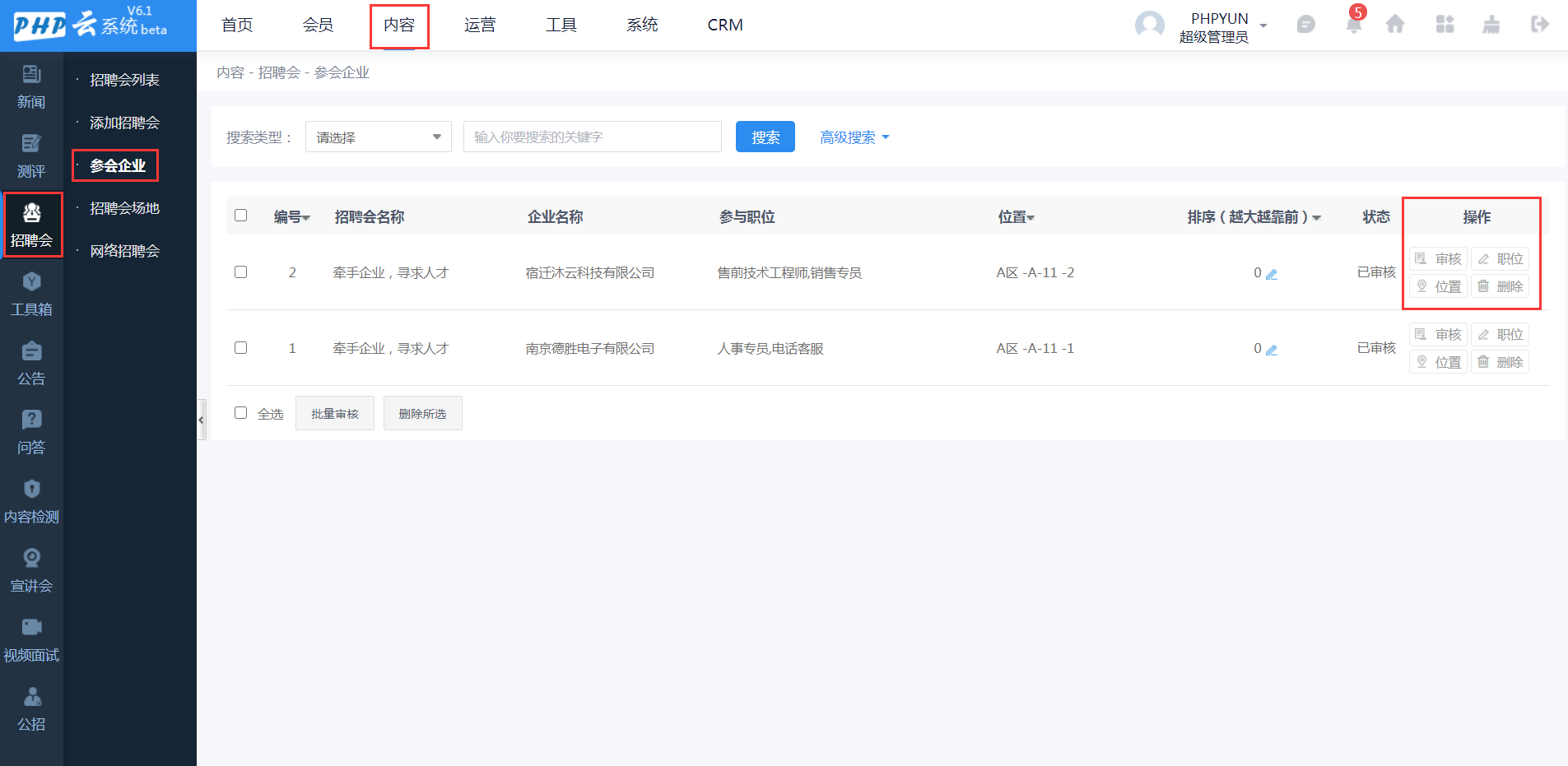Open the 招聘会 sidebar section
Viewport: 1568px width, 766px height.
click(x=31, y=225)
